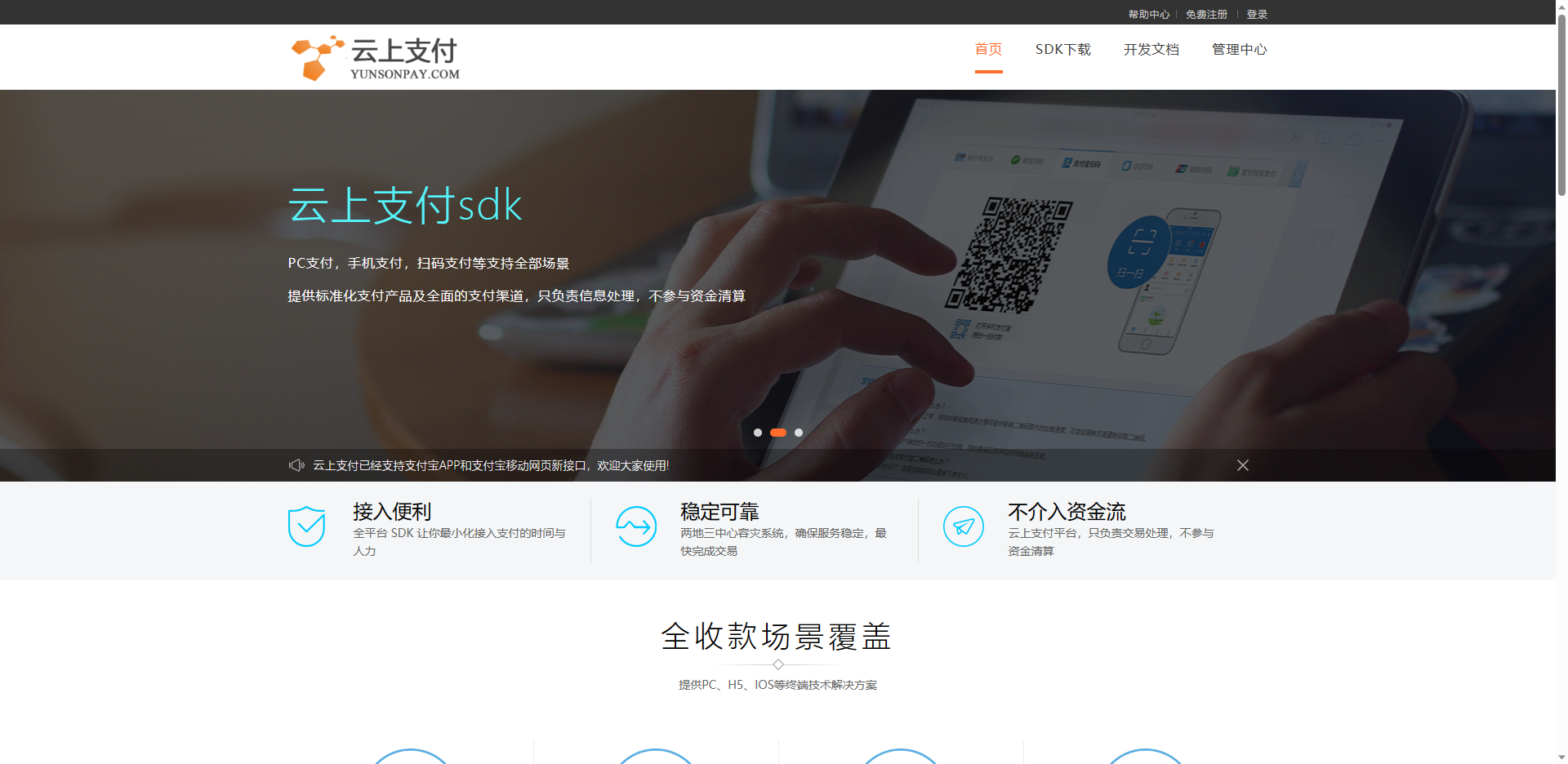Click 登录 link

coord(1257,15)
